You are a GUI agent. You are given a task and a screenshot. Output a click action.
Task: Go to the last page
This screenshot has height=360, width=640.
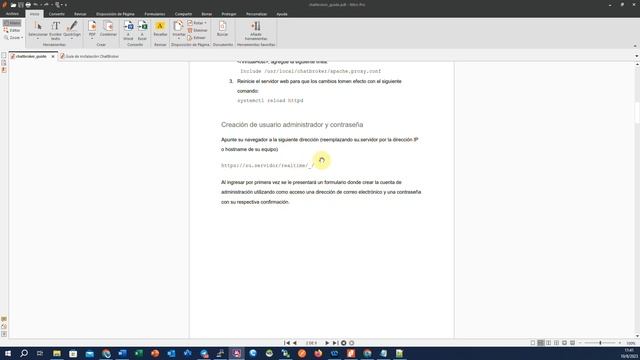coord(335,343)
